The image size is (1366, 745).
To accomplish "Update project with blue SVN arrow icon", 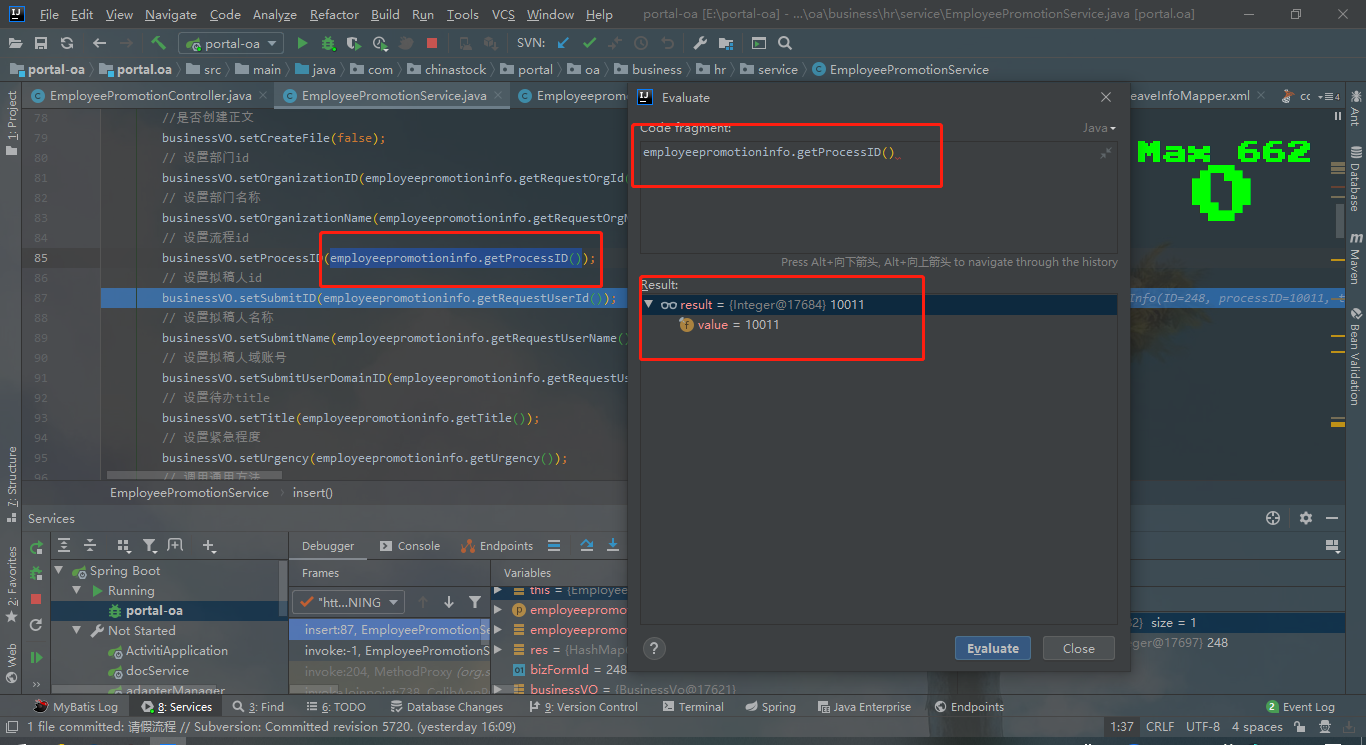I will coord(561,43).
